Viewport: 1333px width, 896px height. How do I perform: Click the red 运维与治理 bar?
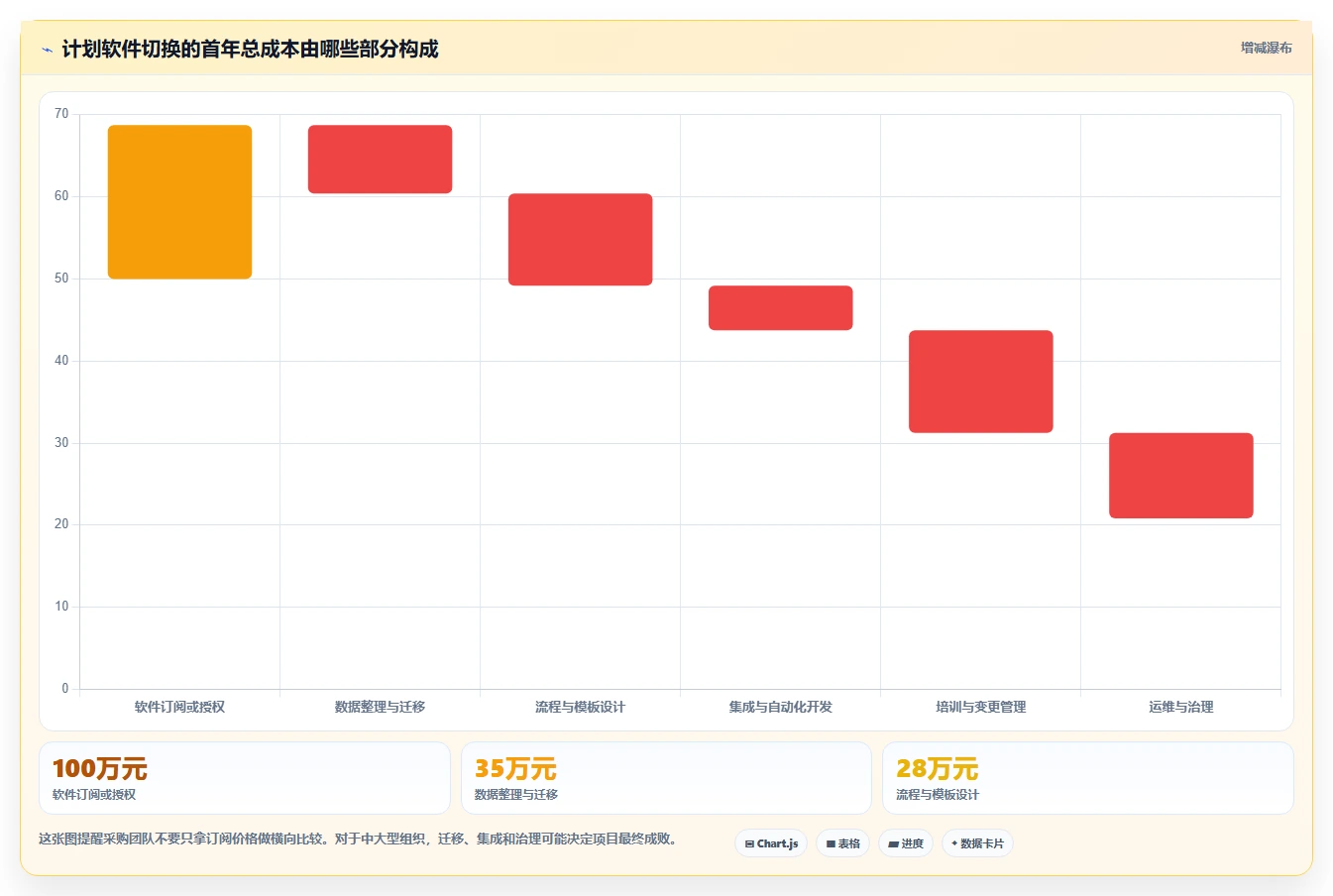(1180, 476)
